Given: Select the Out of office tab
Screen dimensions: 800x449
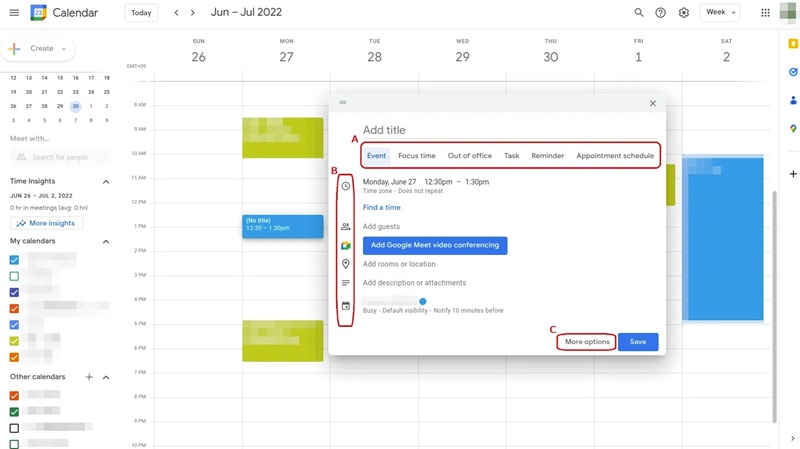Looking at the screenshot, I should (470, 156).
